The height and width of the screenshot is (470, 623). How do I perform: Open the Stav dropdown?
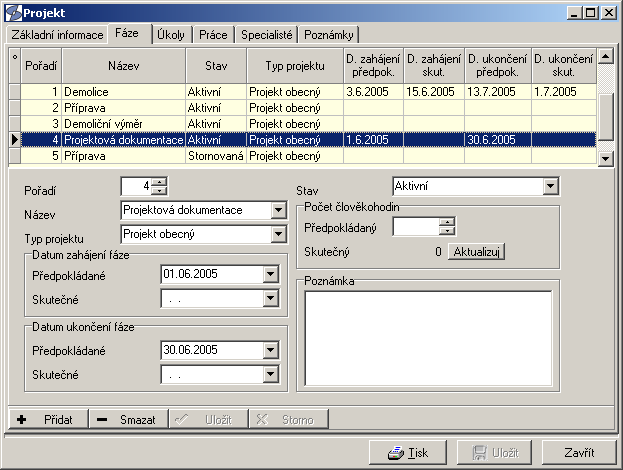(550, 186)
